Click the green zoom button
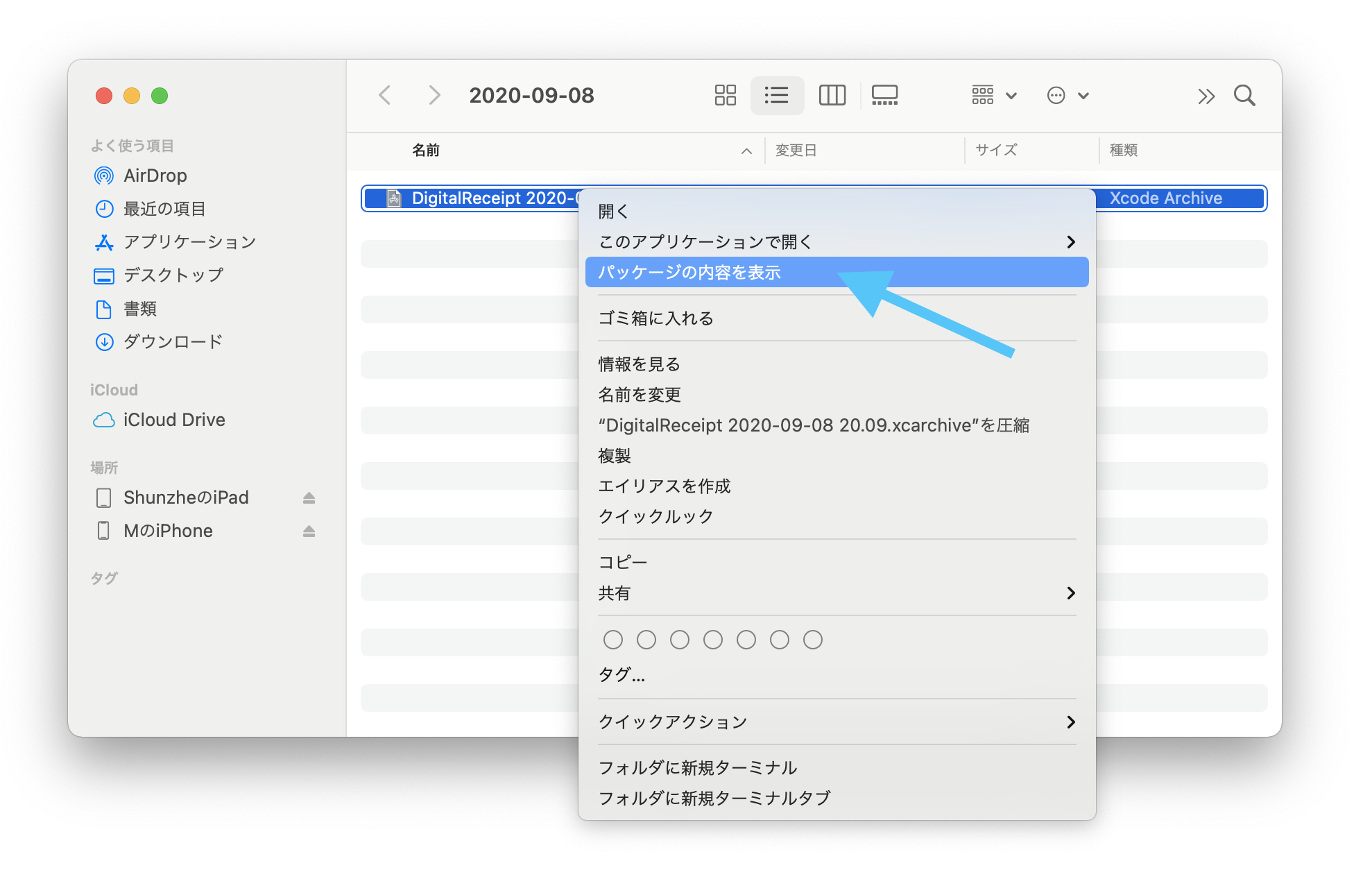1372x870 pixels. (x=160, y=96)
